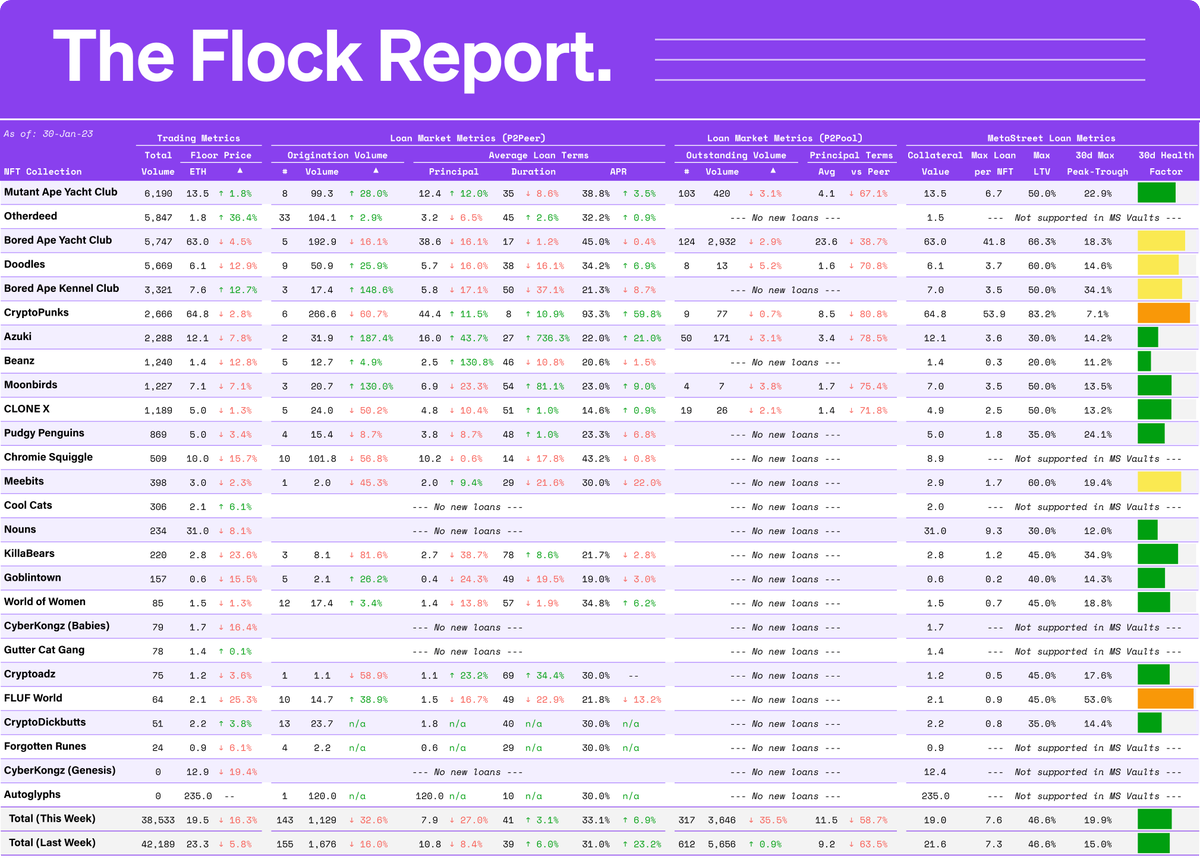1200x862 pixels.
Task: Select the CLONE X collection name
Action: tap(28, 409)
